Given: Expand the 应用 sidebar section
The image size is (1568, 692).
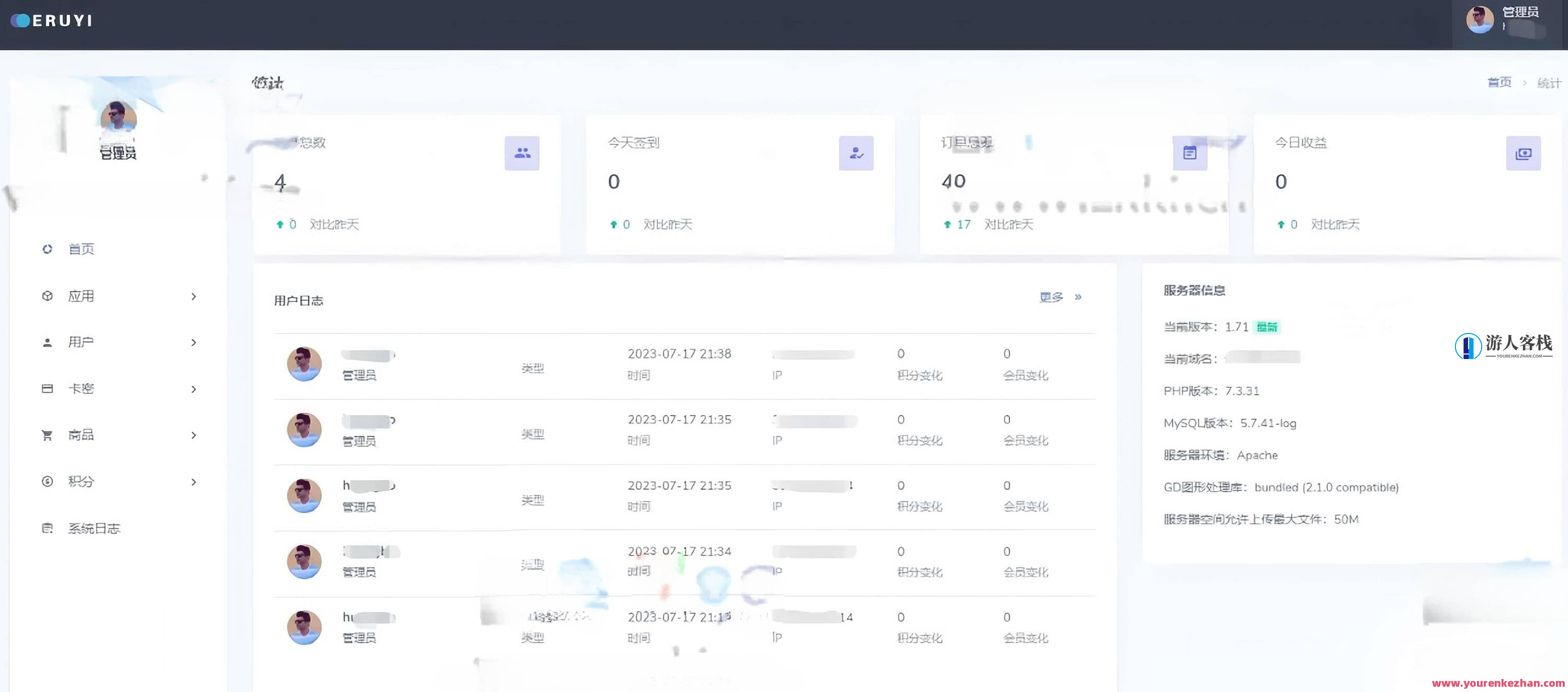Looking at the screenshot, I should tap(194, 295).
